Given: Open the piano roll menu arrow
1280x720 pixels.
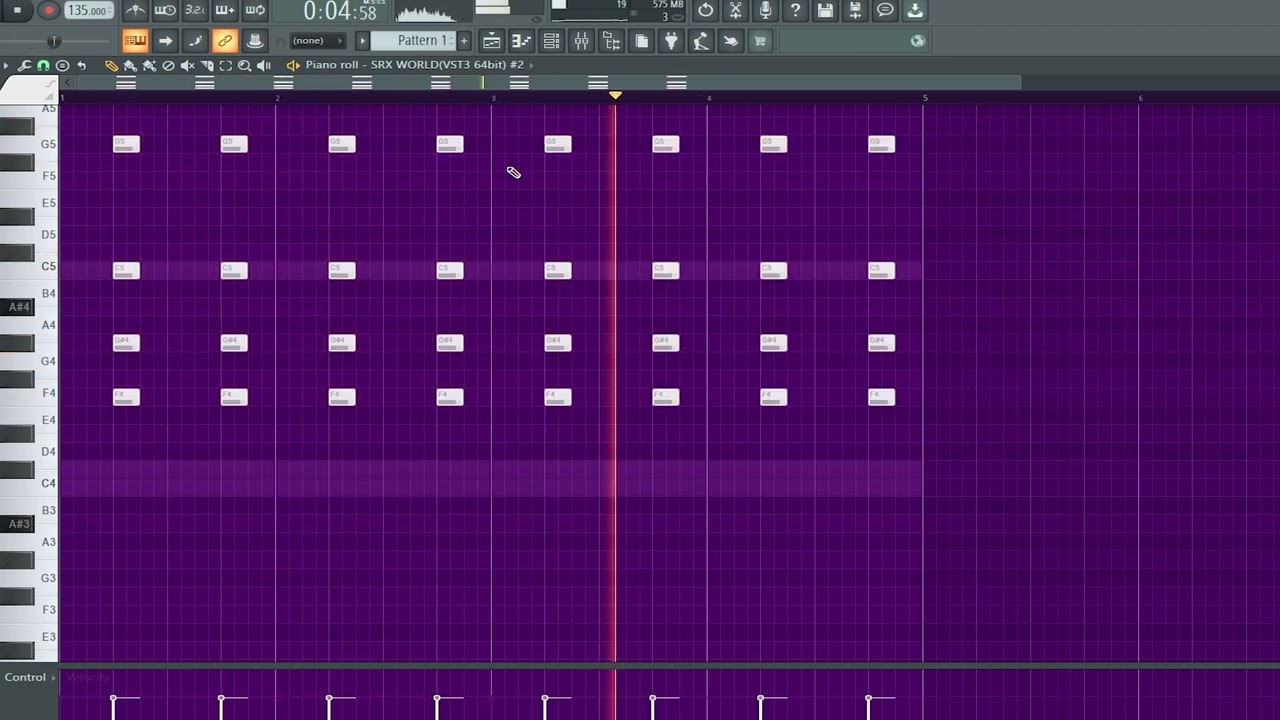Looking at the screenshot, I should (7, 65).
